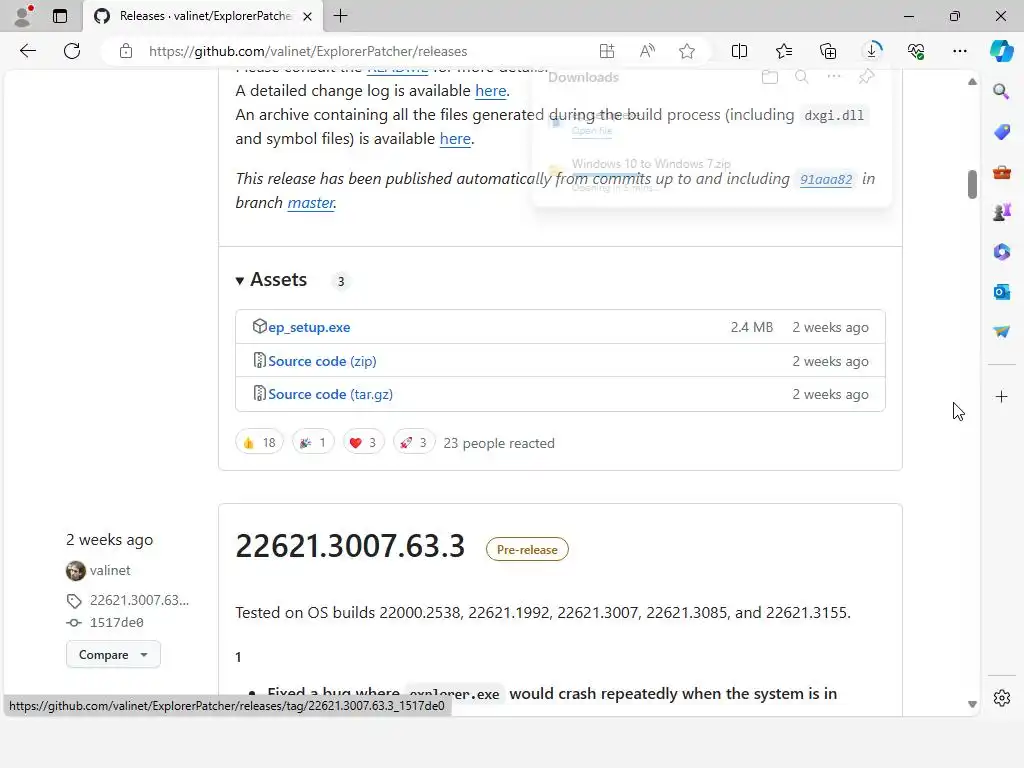Open sidebar Search icon
Screen dimensions: 1024x768
pos(1001,91)
